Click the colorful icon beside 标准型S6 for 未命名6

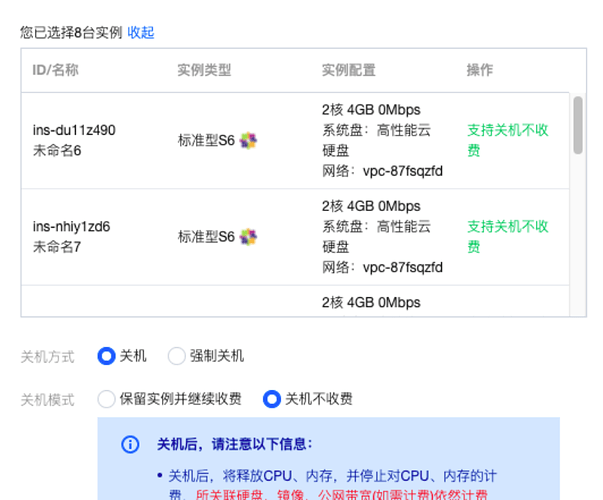(x=248, y=140)
